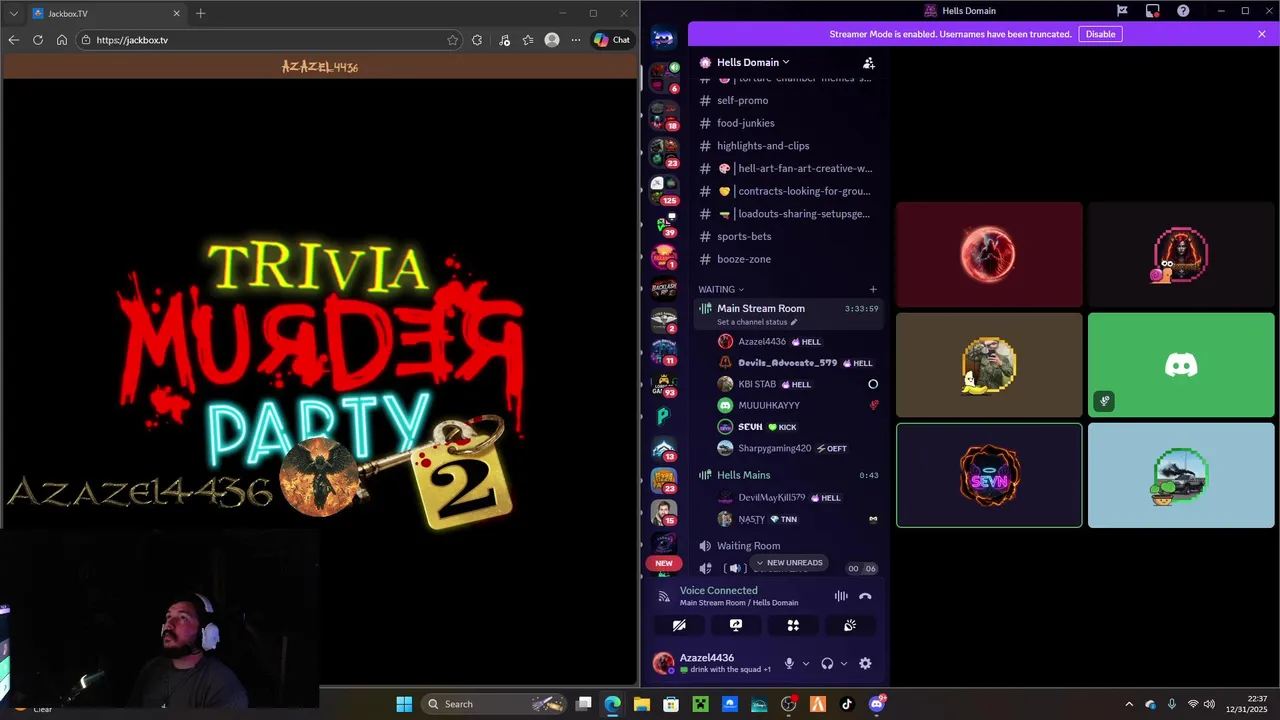Open the tank avatar video tile
The height and width of the screenshot is (720, 1280).
[x=1181, y=475]
